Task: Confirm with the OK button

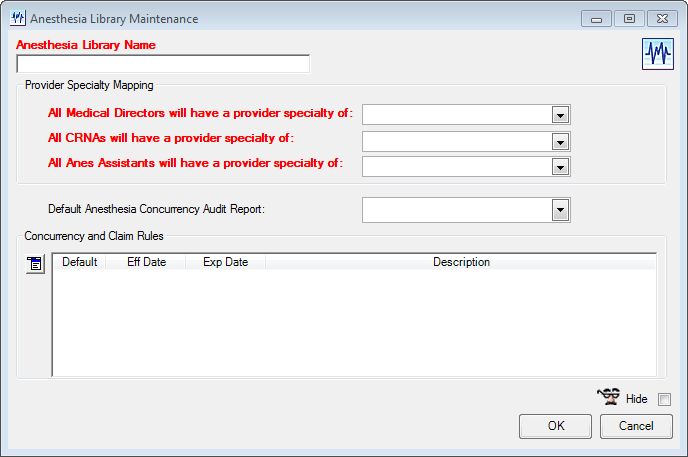Action: 555,426
